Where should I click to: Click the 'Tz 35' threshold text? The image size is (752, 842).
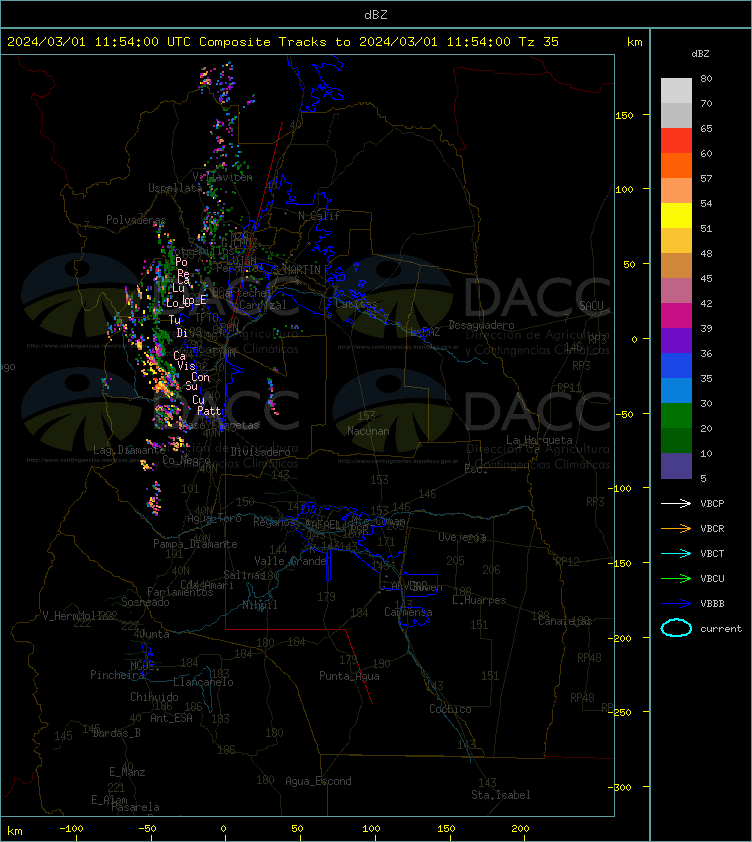(x=539, y=42)
